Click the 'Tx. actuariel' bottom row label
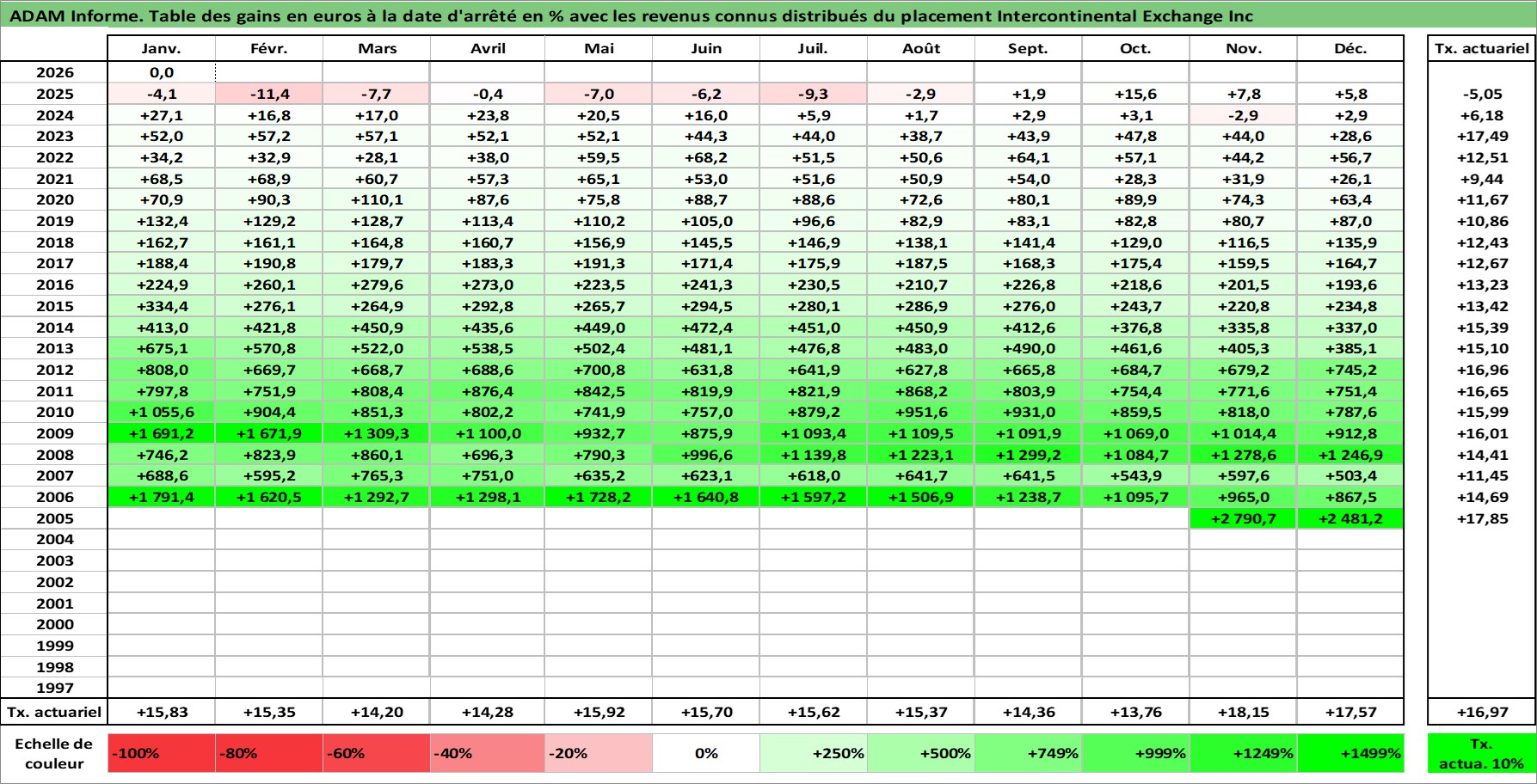The height and width of the screenshot is (784, 1537). click(x=54, y=712)
